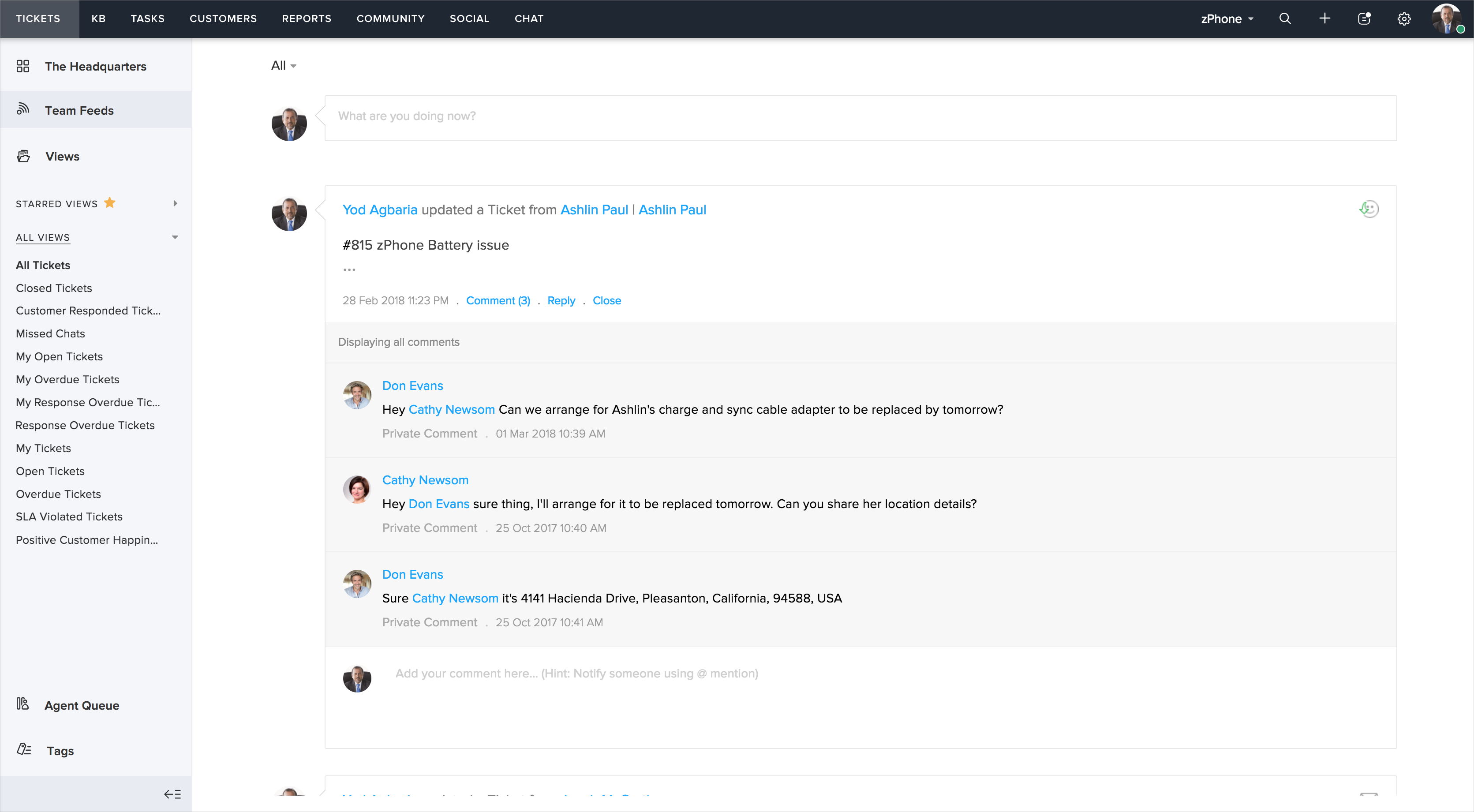The width and height of the screenshot is (1474, 812).
Task: Open the Customers tab
Action: [x=223, y=19]
